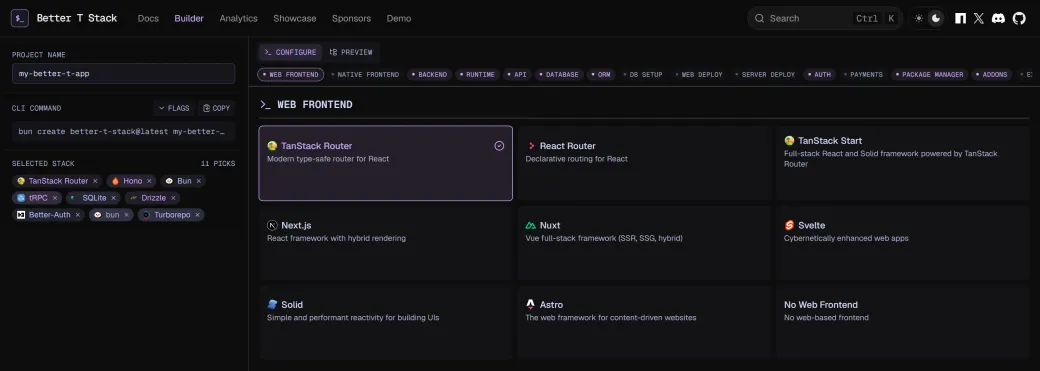Image resolution: width=1040 pixels, height=371 pixels.
Task: Jump to Backend section
Action: 428,75
